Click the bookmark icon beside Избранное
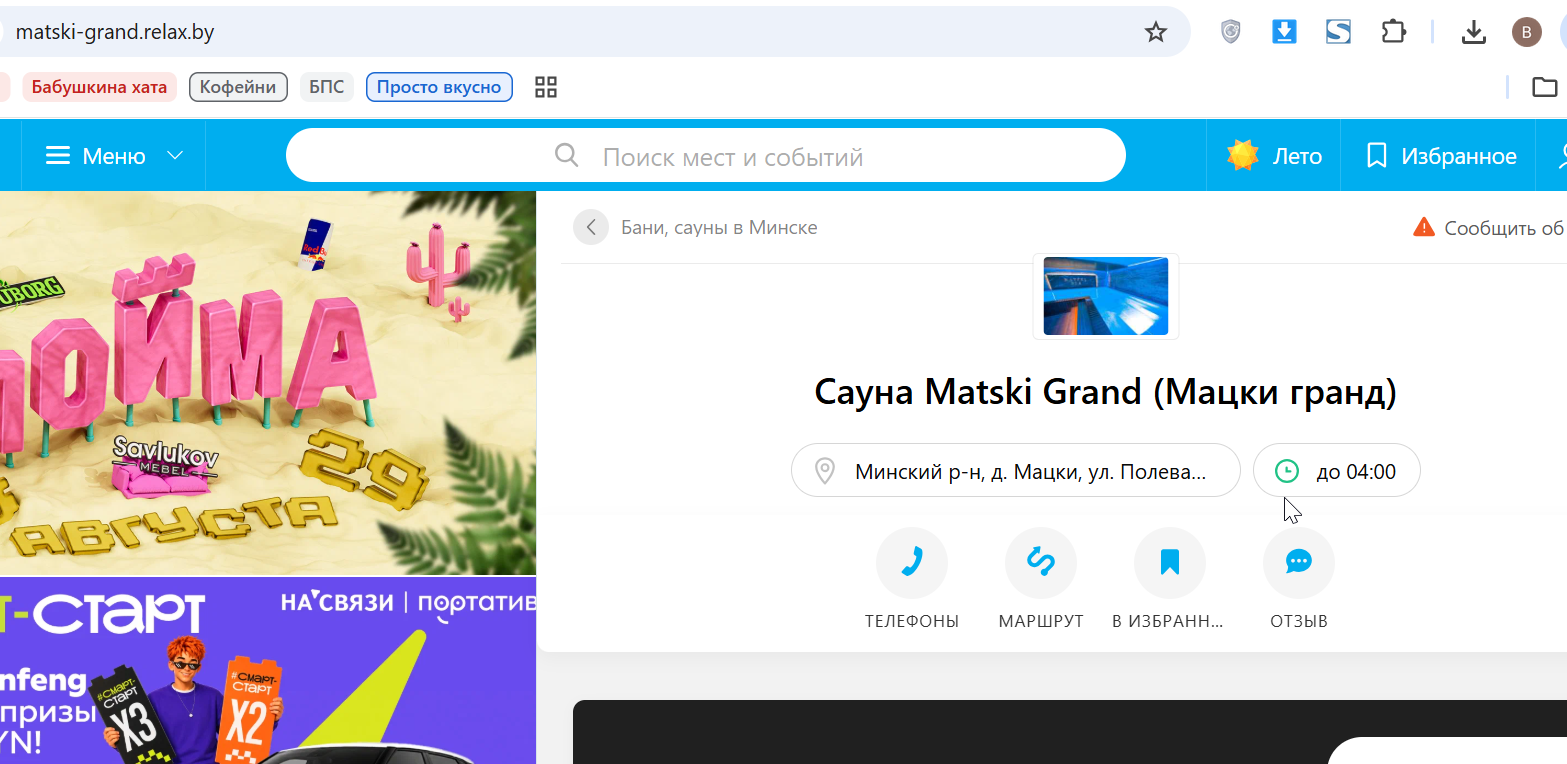The width and height of the screenshot is (1567, 764). pos(1377,156)
